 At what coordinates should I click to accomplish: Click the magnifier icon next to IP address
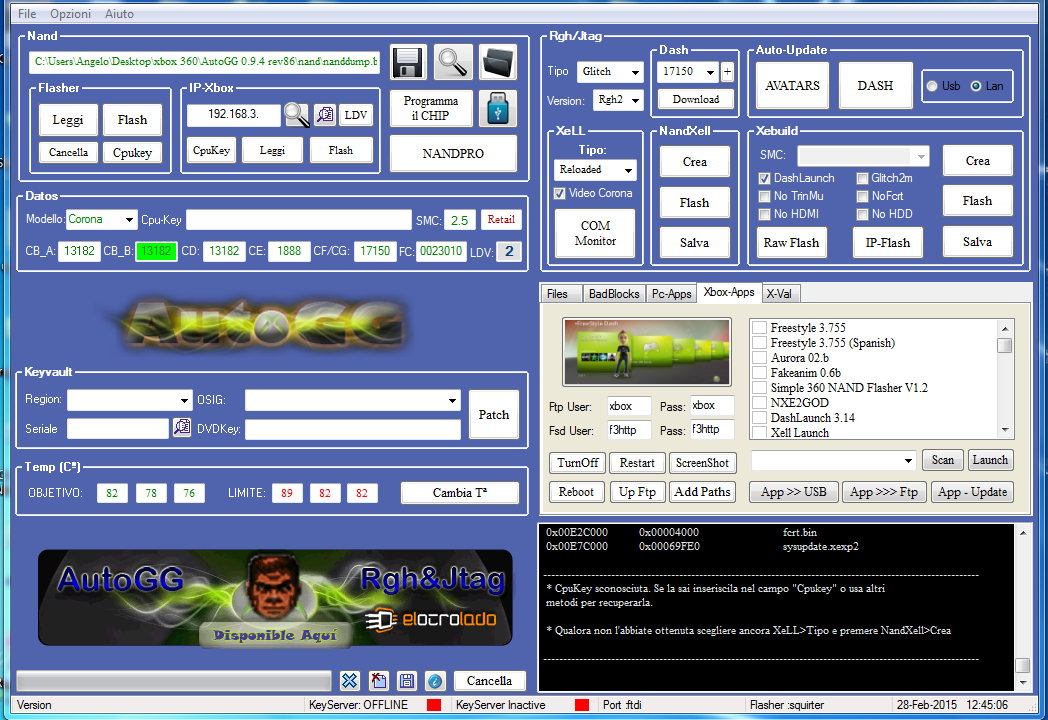click(x=296, y=115)
